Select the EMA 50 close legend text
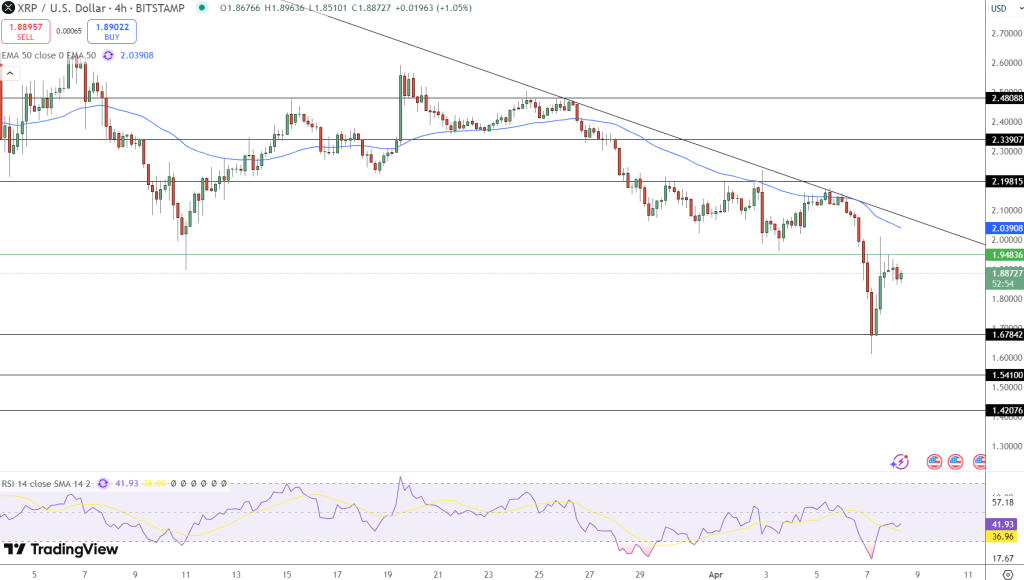The height and width of the screenshot is (580, 1024). pyautogui.click(x=49, y=56)
